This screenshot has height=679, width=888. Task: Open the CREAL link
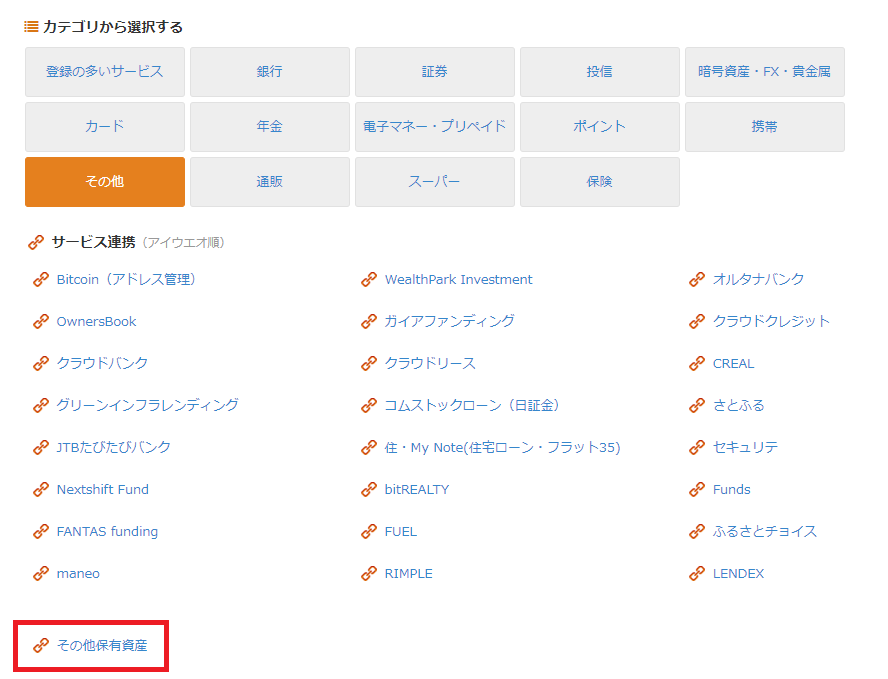(x=733, y=363)
